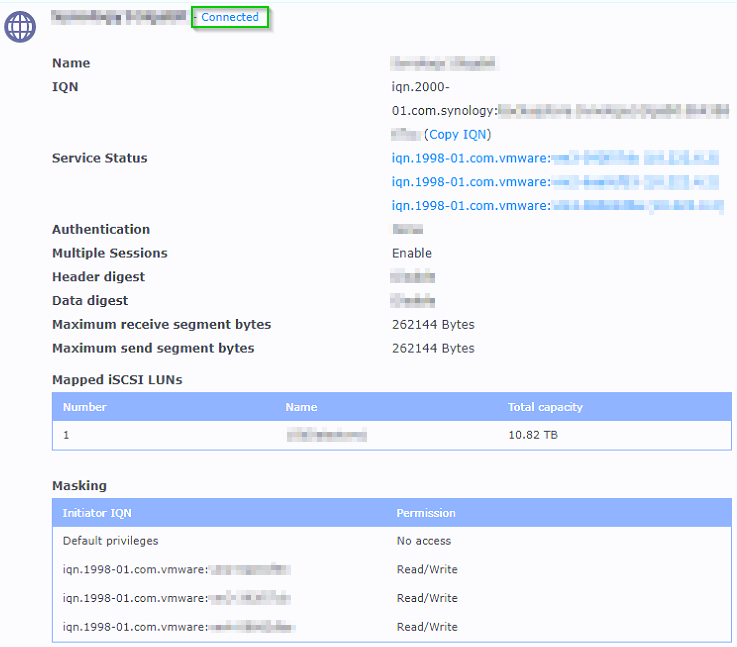Open the second Service Status vmware initiator link
Viewport: 737px width, 647px height.
(555, 182)
